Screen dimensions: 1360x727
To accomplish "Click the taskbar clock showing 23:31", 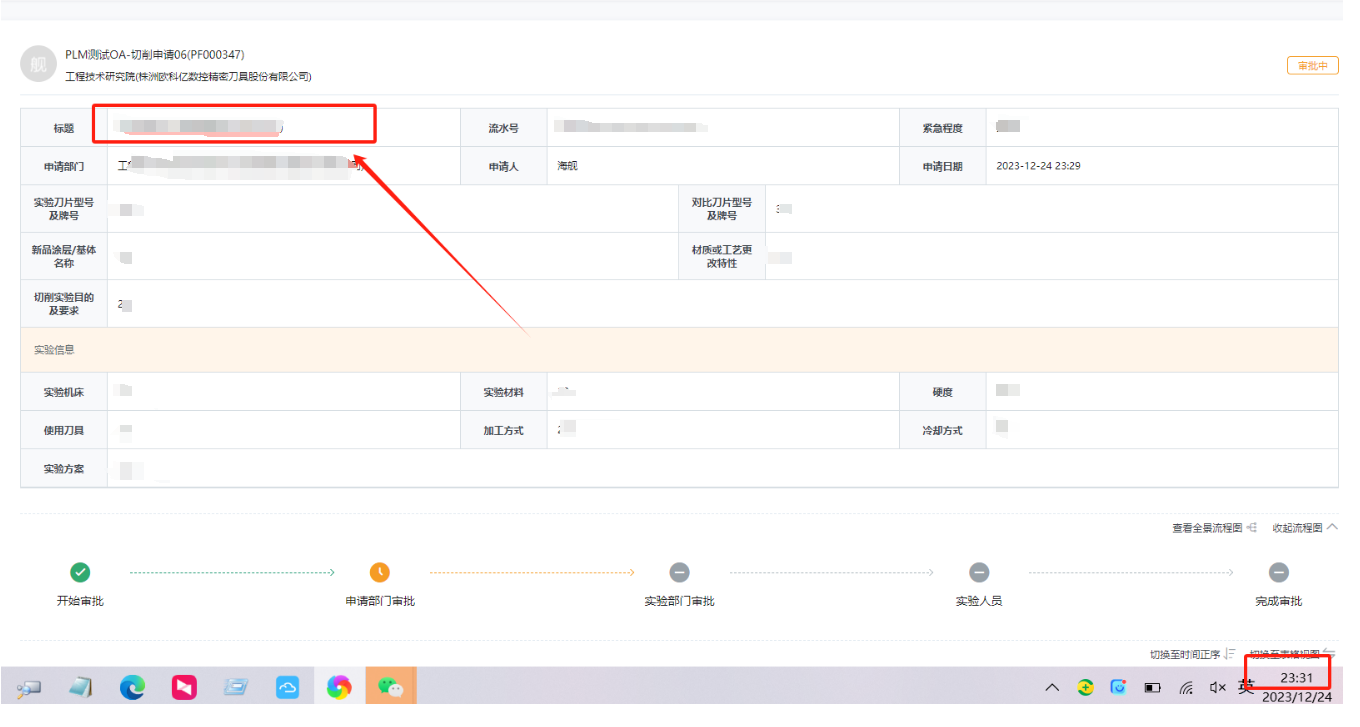I will pos(1296,678).
